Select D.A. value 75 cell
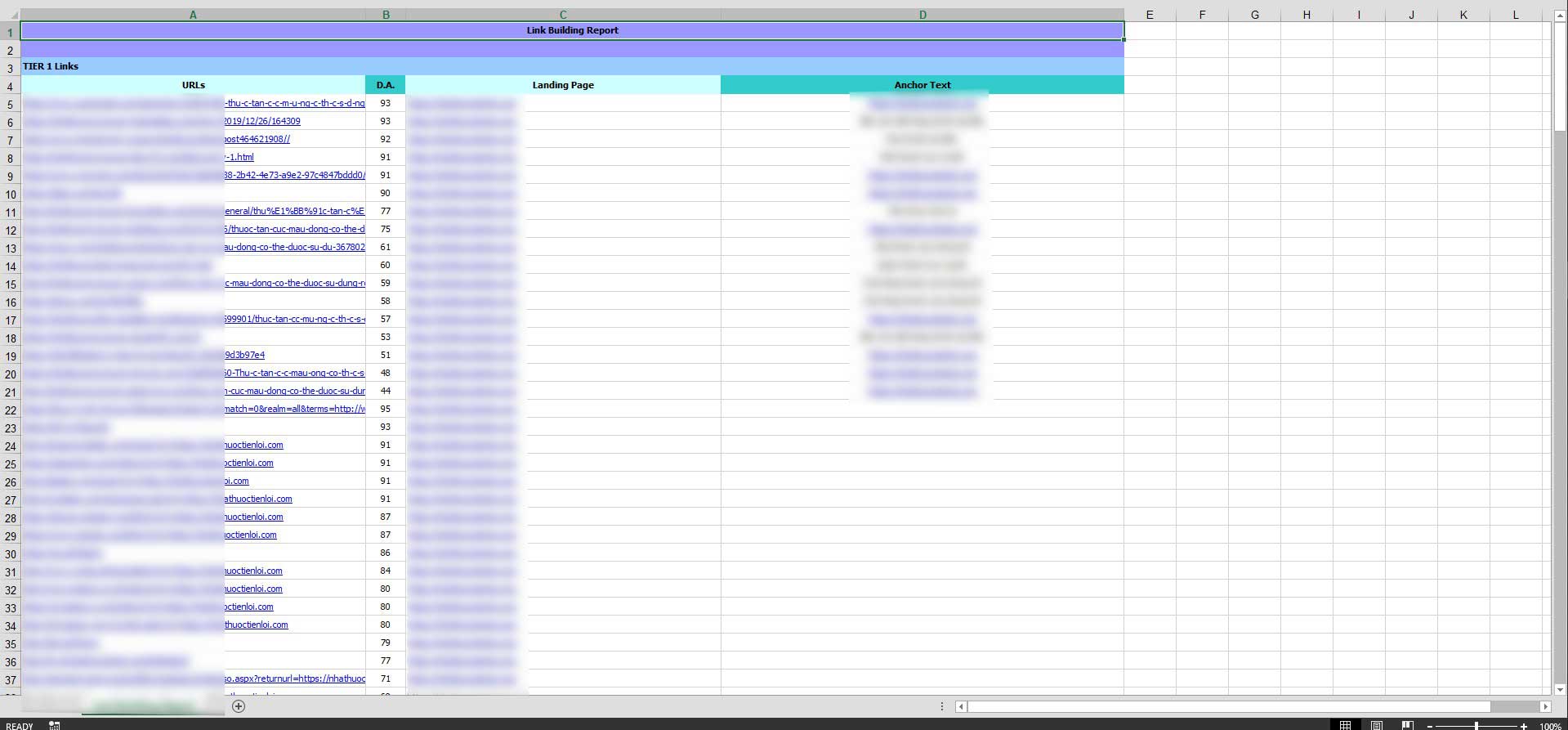The image size is (1568, 730). coord(386,229)
